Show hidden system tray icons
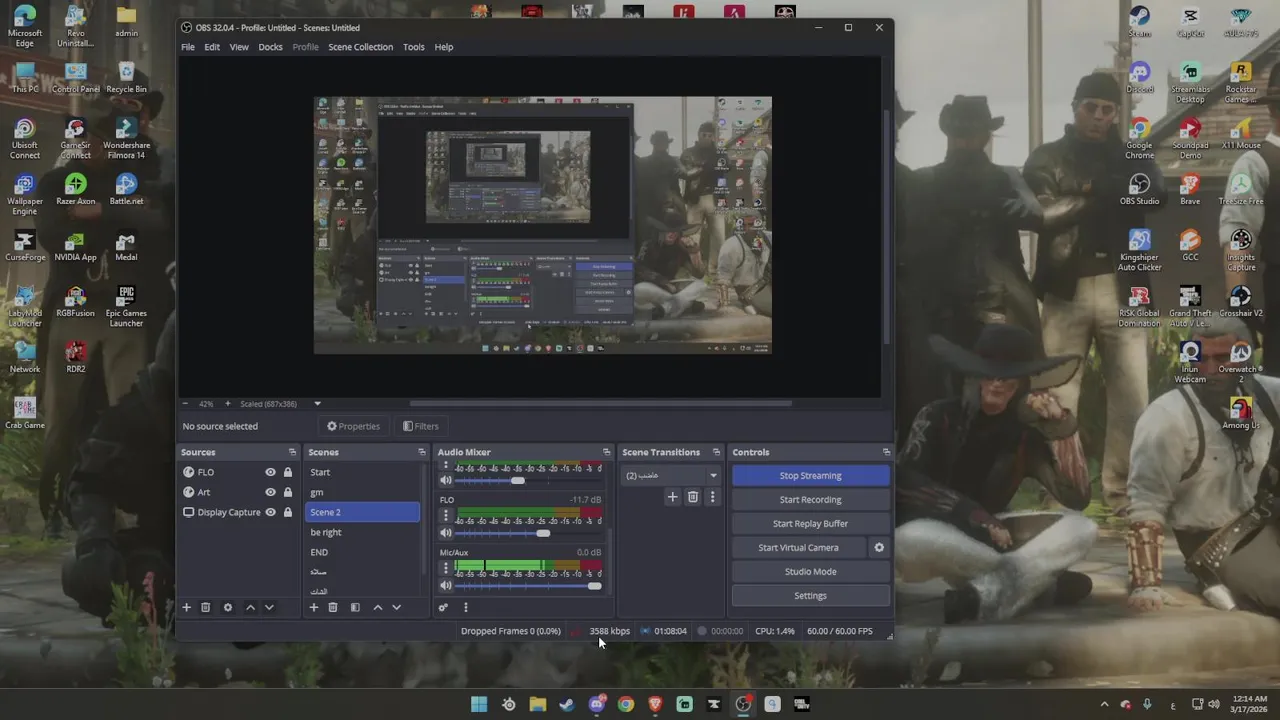 (1104, 704)
